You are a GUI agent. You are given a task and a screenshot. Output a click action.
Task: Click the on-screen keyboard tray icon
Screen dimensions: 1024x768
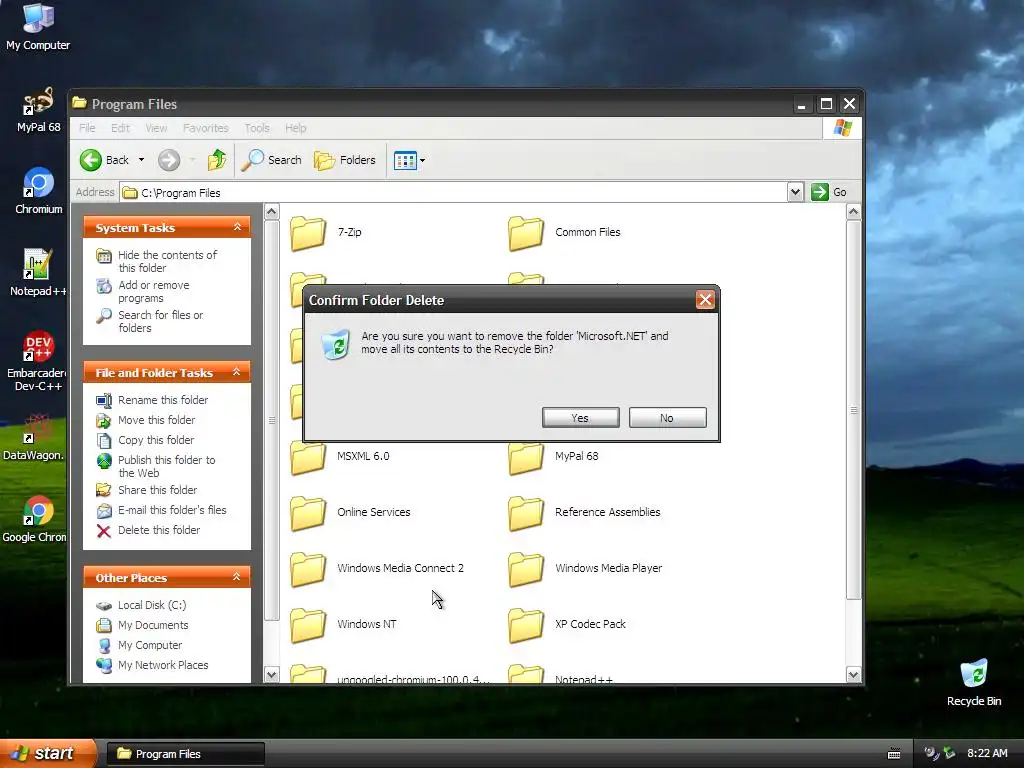point(894,754)
